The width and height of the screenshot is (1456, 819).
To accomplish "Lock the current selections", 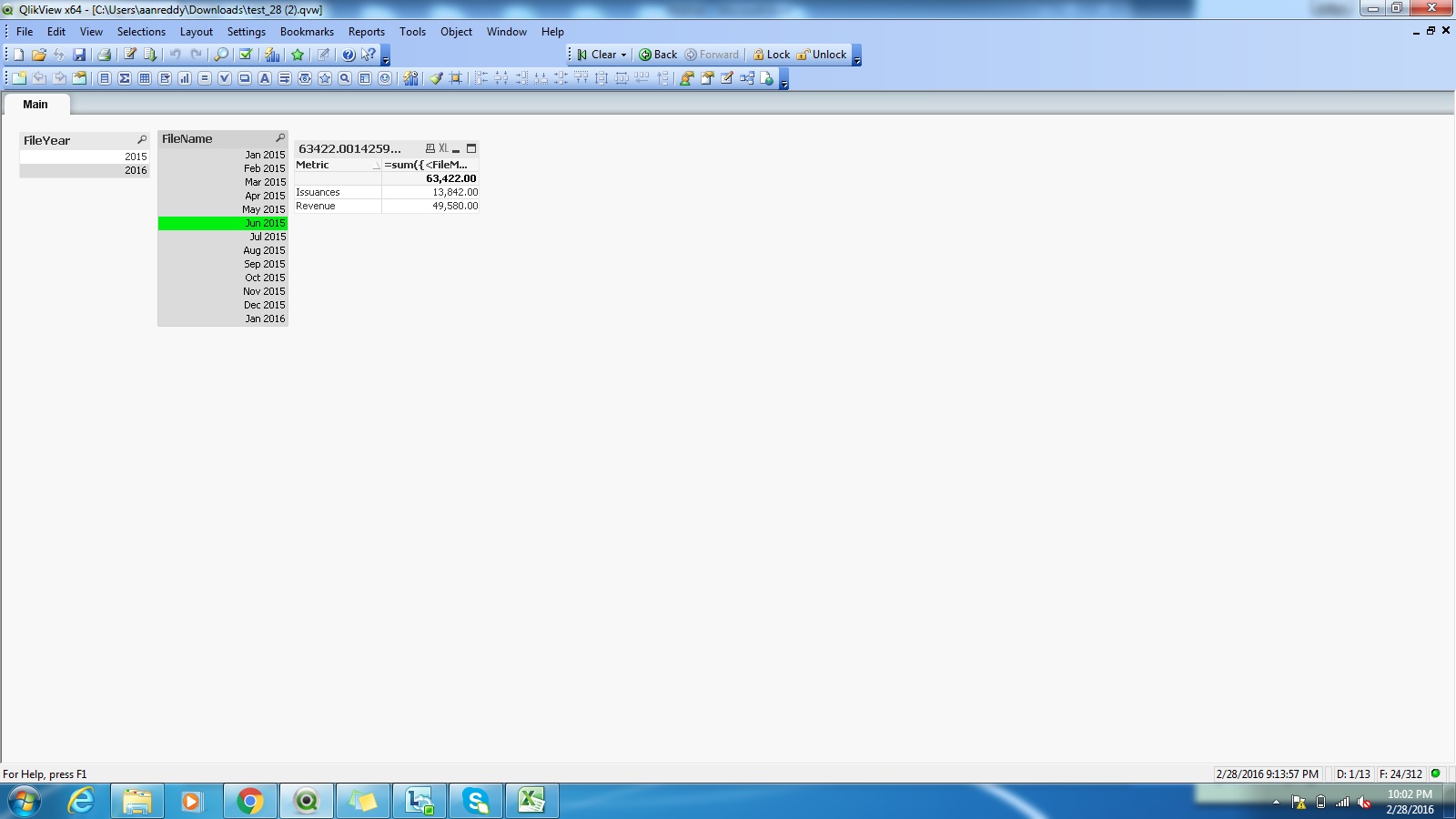I will [772, 55].
